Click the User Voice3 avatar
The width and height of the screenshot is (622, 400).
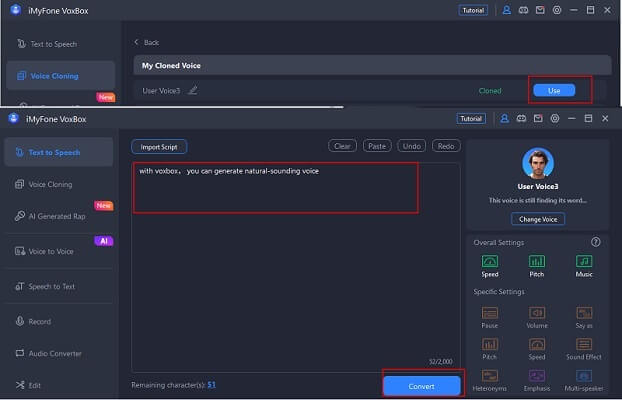pyautogui.click(x=538, y=163)
